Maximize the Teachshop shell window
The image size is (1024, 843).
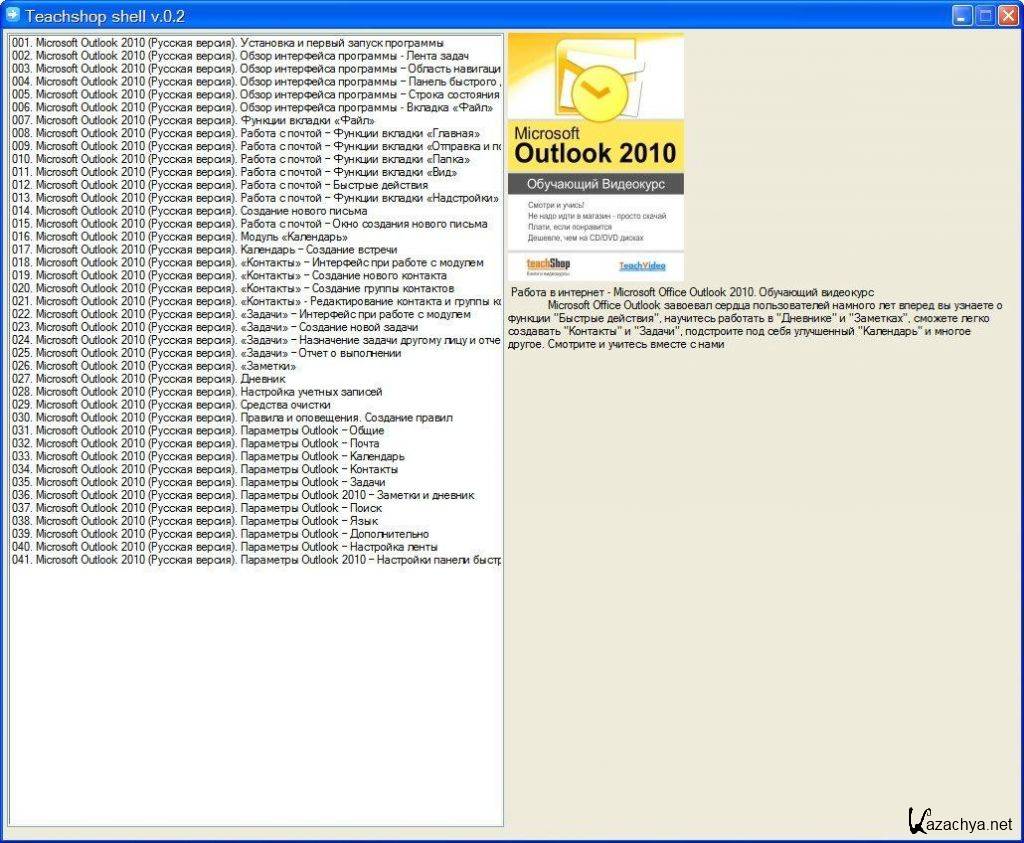[985, 16]
